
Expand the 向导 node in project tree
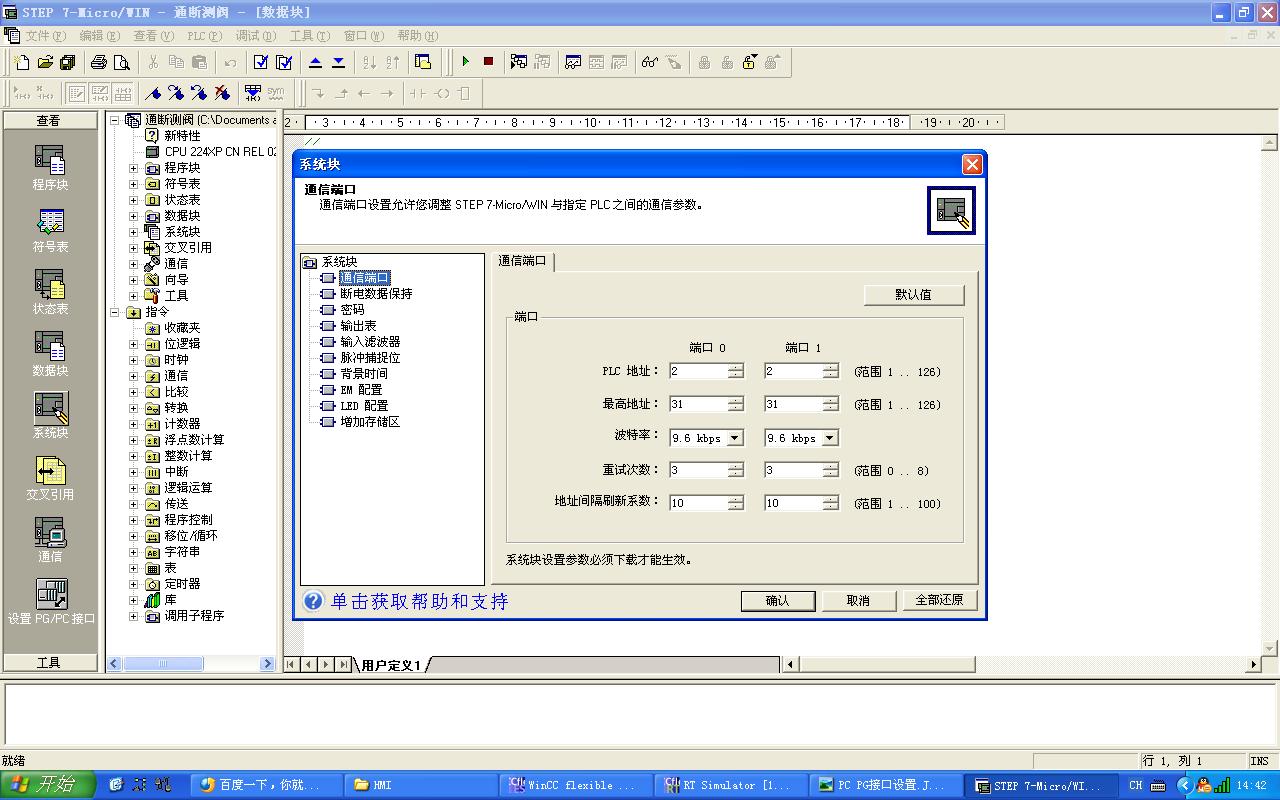coord(134,280)
